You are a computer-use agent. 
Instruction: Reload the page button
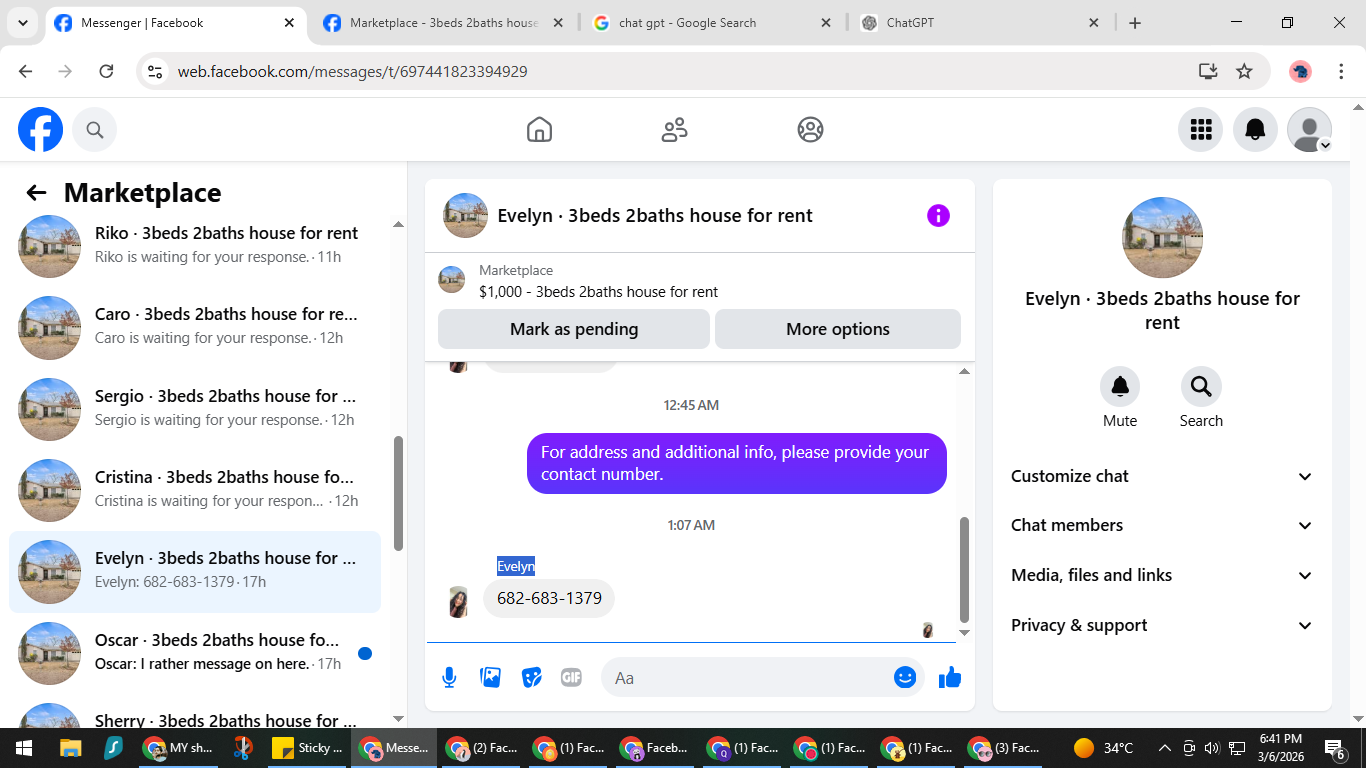click(x=106, y=71)
